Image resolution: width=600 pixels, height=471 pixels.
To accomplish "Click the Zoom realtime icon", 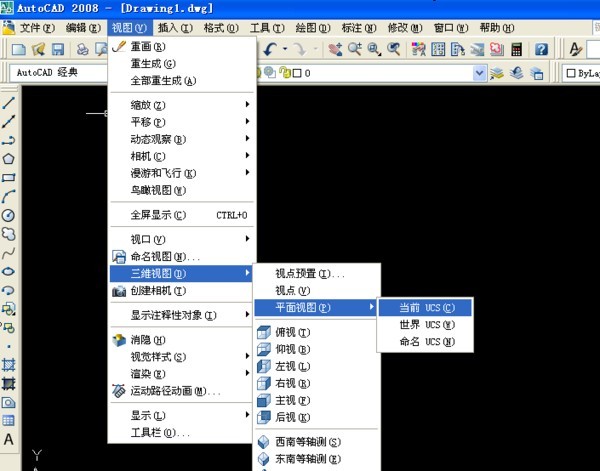I will point(355,49).
